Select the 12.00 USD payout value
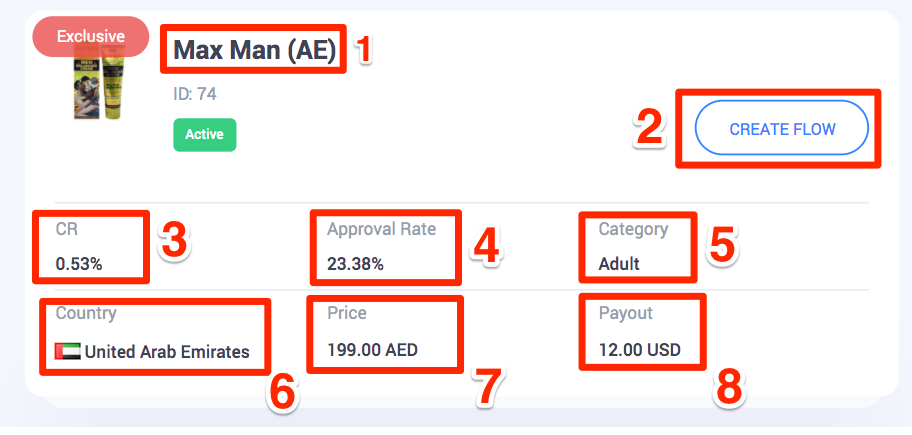Viewport: 912px width, 435px height. [x=640, y=350]
